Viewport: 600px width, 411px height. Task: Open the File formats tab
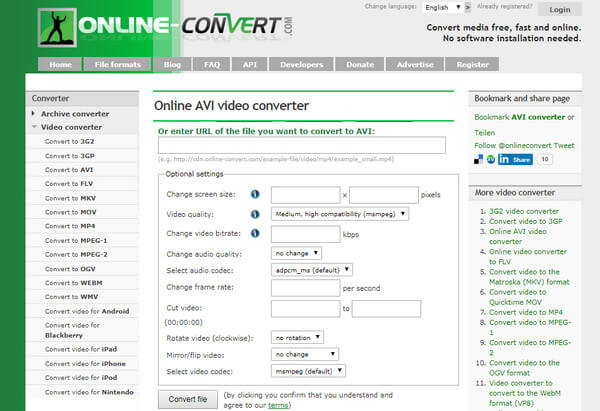point(117,64)
